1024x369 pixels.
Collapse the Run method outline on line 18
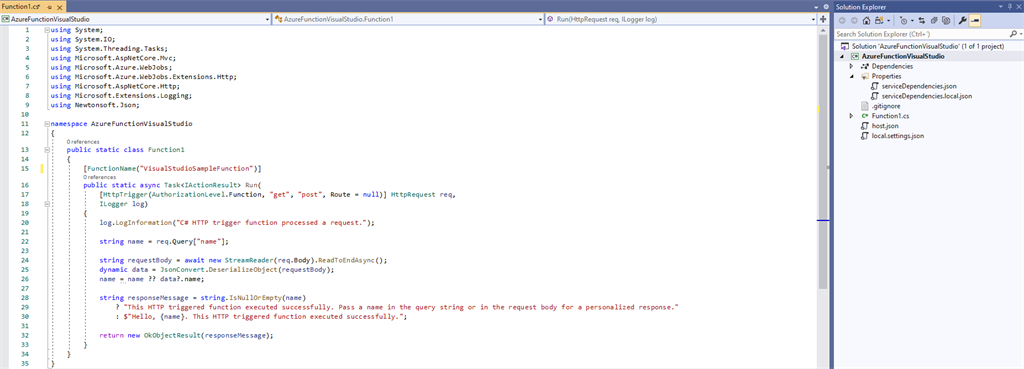46,204
